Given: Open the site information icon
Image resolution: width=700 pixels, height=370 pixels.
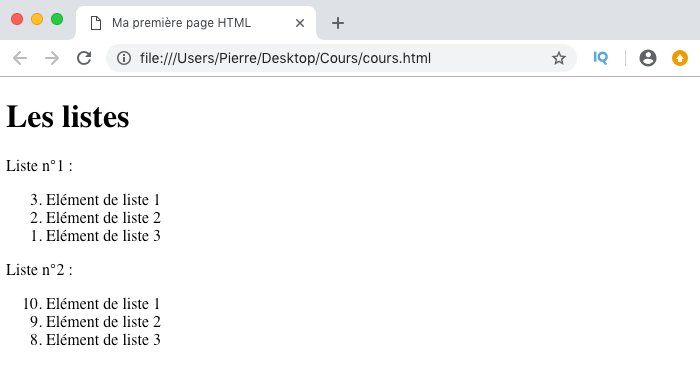Looking at the screenshot, I should (124, 58).
